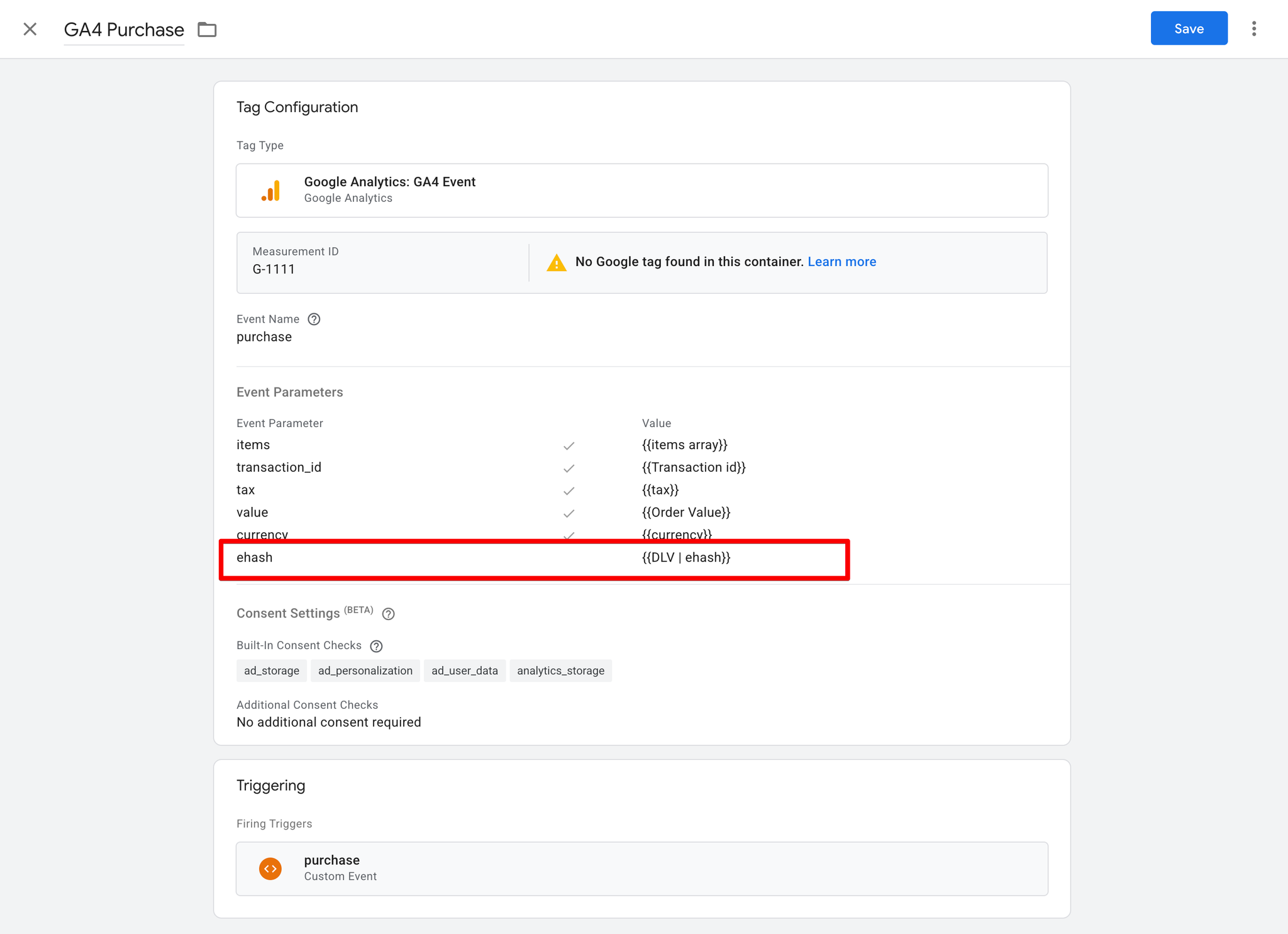This screenshot has width=1288, height=934.
Task: Click the Save button
Action: pos(1188,28)
